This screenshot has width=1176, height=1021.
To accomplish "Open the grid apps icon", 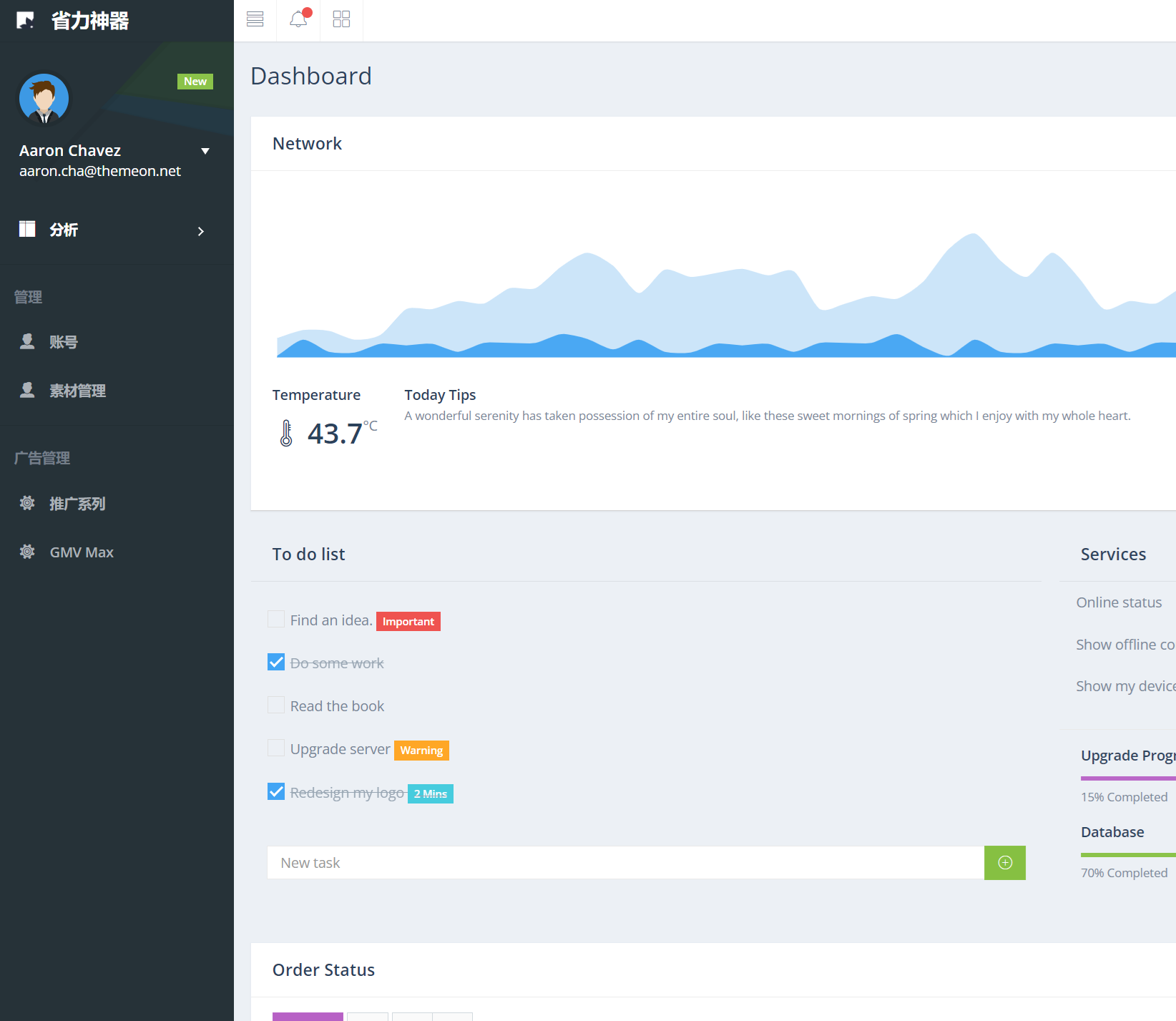I will [341, 19].
